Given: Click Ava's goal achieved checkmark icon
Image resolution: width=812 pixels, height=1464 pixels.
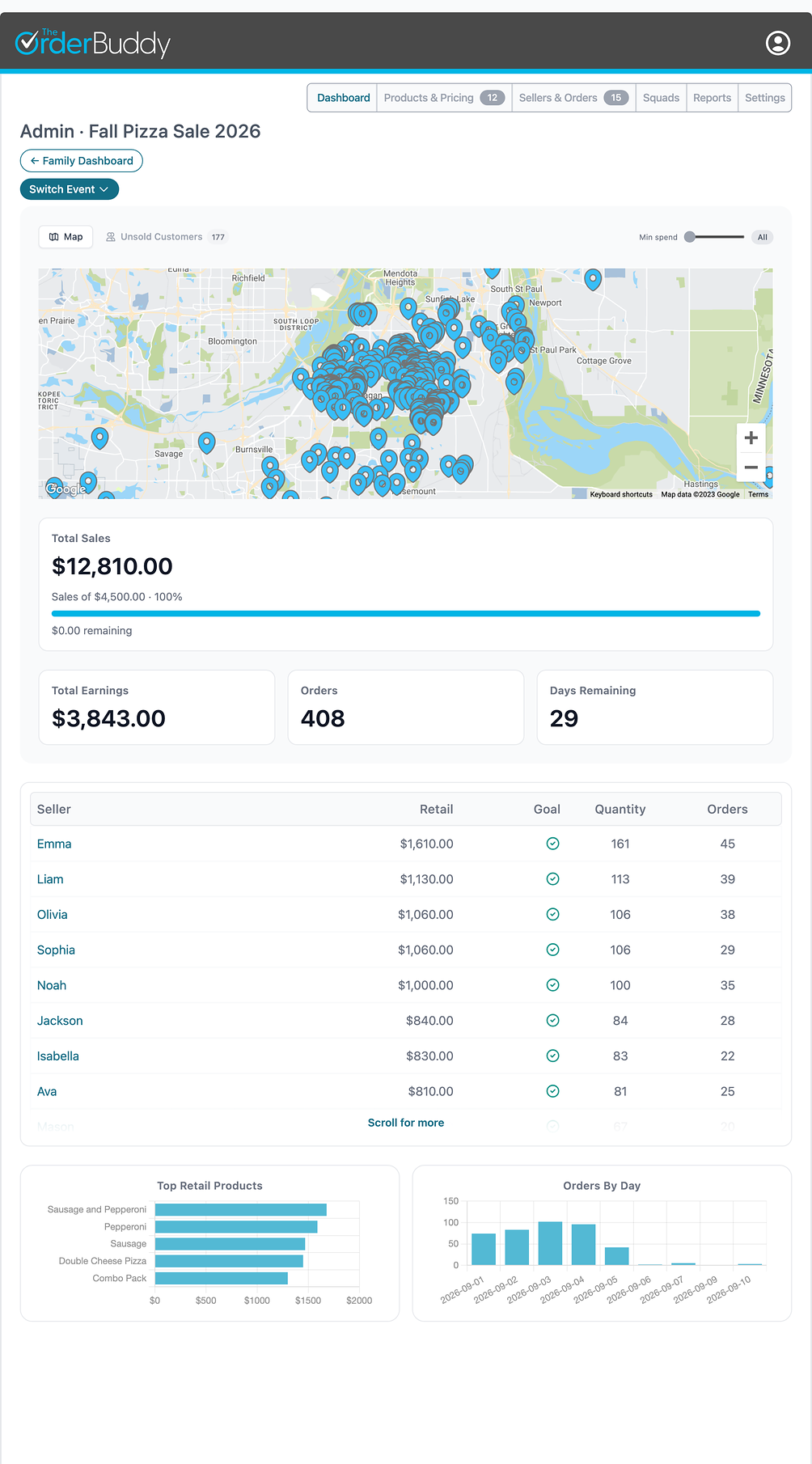Looking at the screenshot, I should click(x=552, y=1091).
